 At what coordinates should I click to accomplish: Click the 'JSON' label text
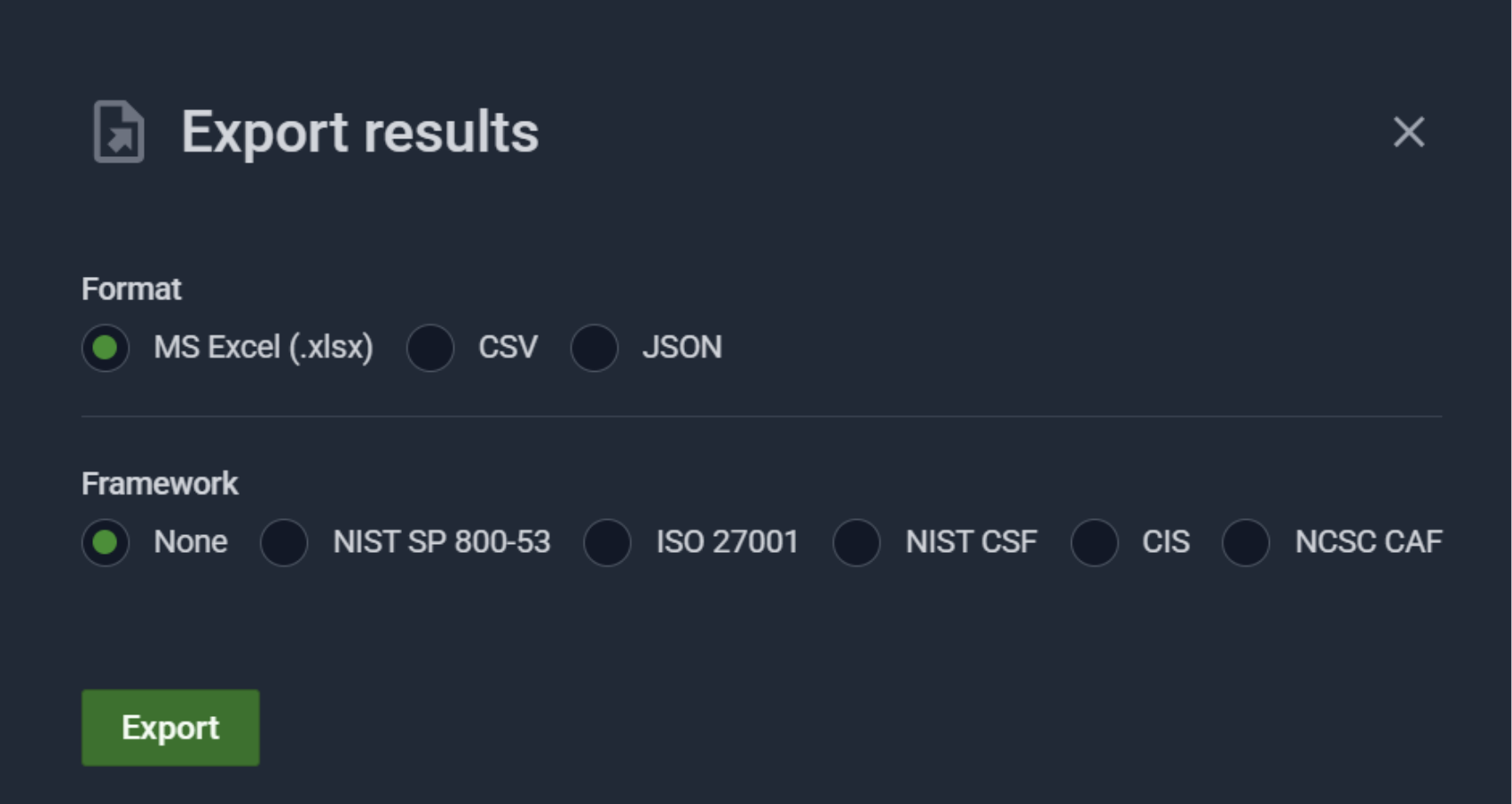681,347
